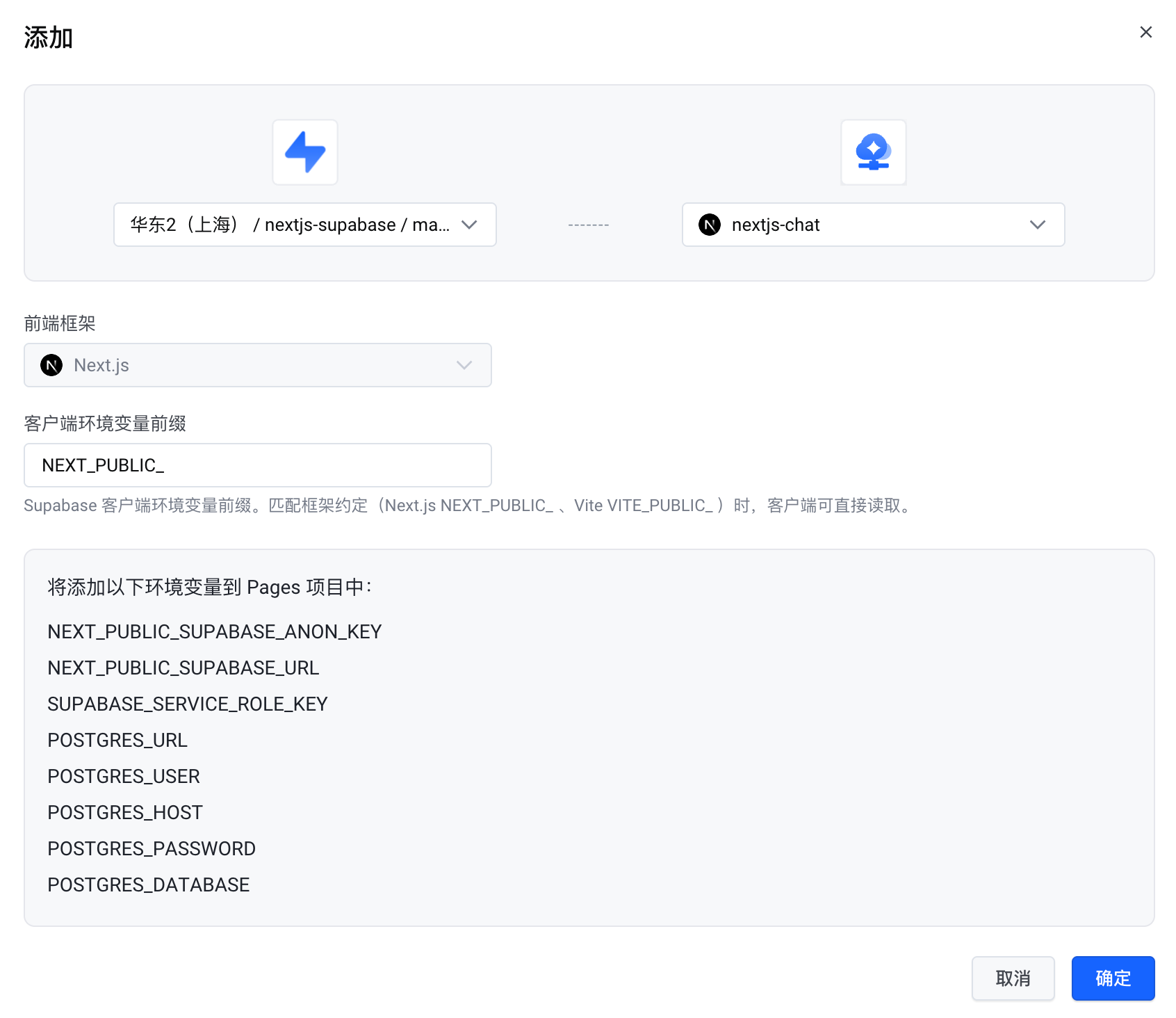
Task: Click the 添加 dialog title
Action: 48,38
